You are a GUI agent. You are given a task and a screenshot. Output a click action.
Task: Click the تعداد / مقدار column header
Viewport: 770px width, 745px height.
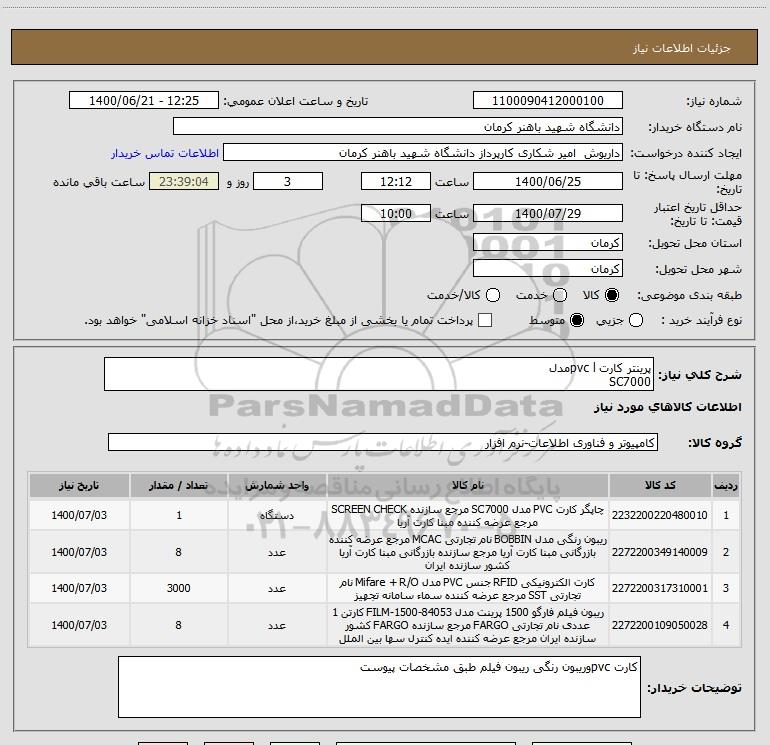point(178,486)
